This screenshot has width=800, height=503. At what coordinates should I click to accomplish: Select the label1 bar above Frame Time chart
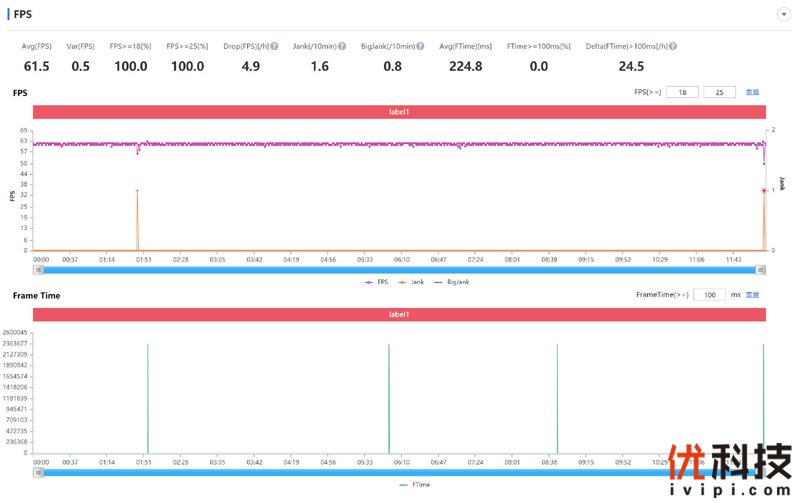pos(399,315)
